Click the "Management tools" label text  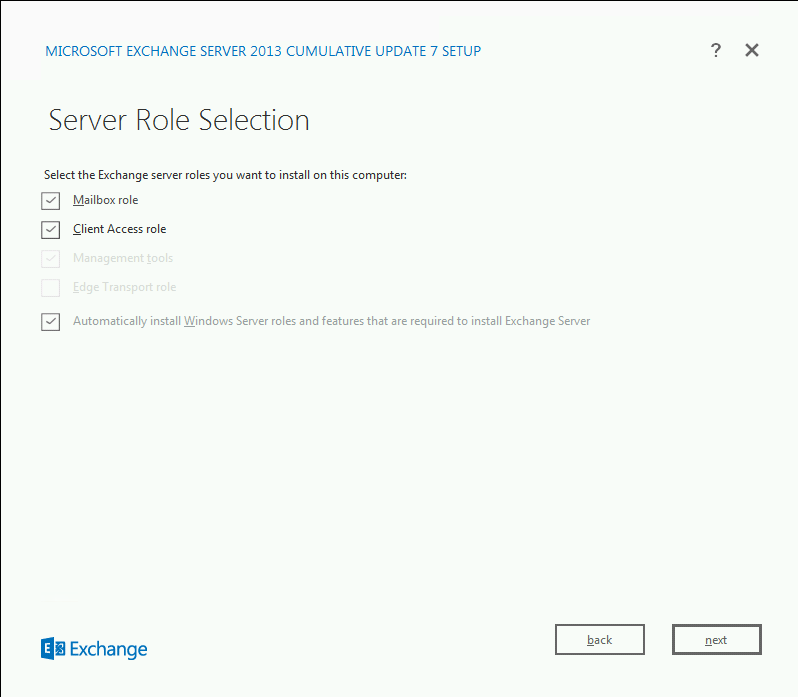click(123, 258)
